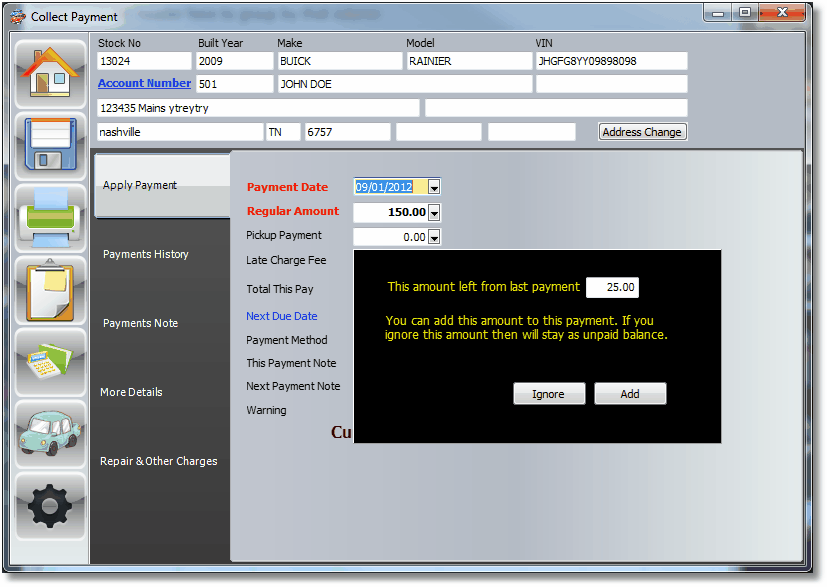Select the More Details tab

tap(131, 392)
